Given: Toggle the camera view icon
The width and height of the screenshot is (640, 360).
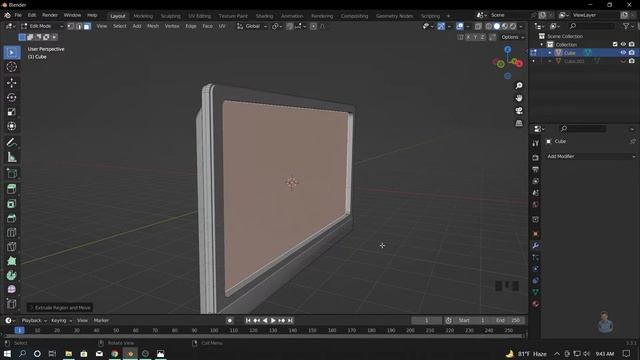Looking at the screenshot, I should coord(519,111).
